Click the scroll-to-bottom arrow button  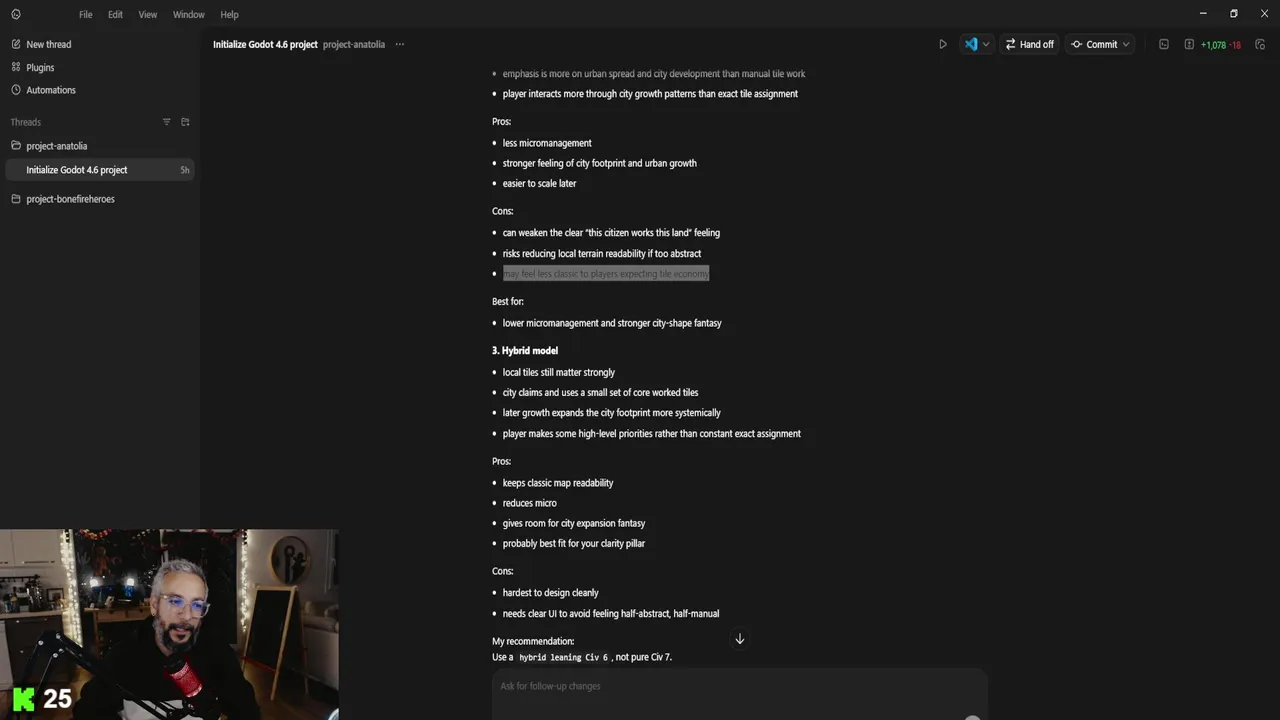740,639
